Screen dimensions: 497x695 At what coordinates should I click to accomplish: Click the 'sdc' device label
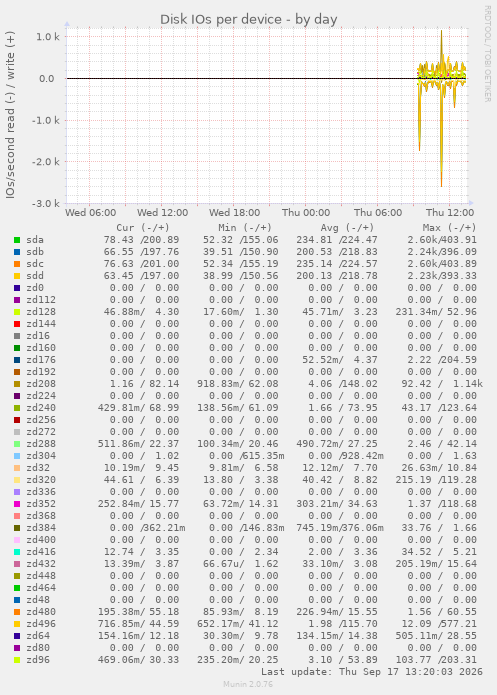[35, 264]
